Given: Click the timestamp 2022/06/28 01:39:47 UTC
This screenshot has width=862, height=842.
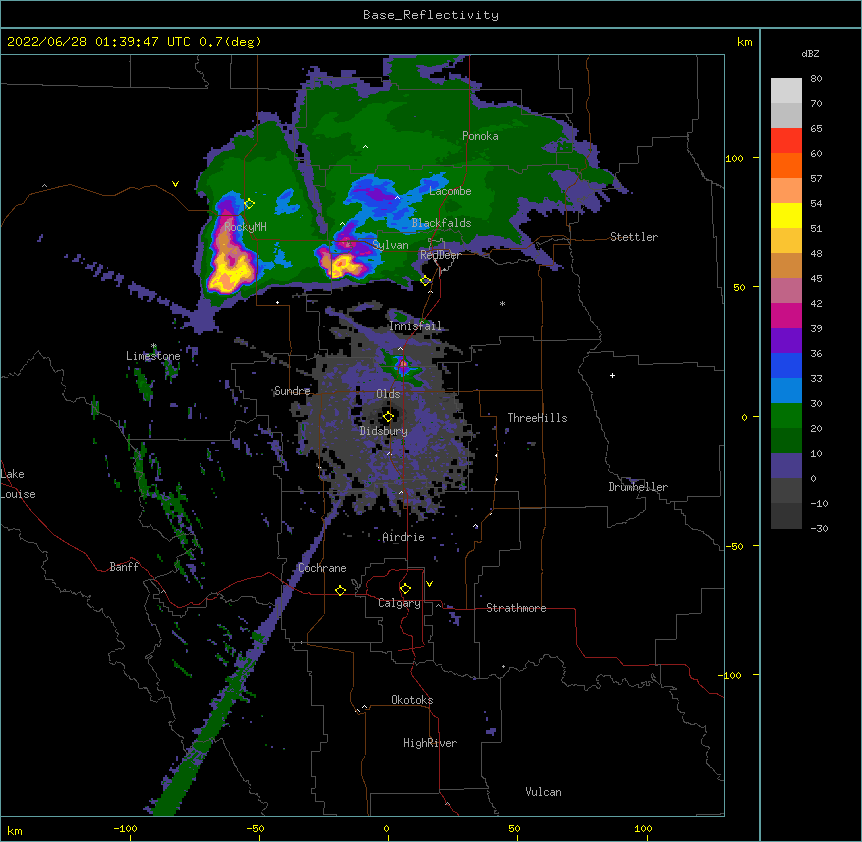Looking at the screenshot, I should (99, 42).
